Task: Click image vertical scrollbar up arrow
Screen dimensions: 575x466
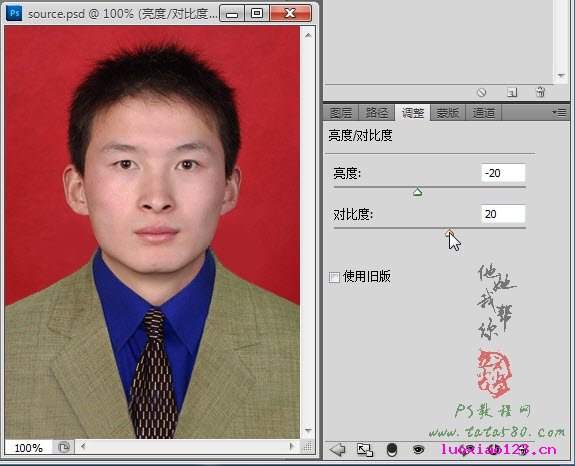Action: pos(308,36)
